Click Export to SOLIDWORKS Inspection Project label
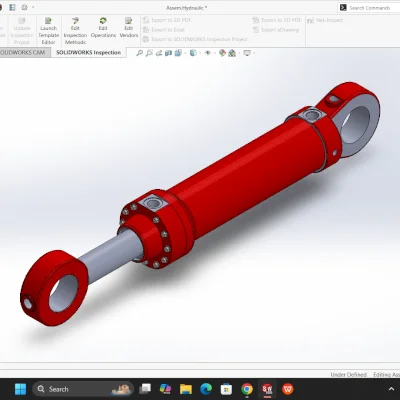The width and height of the screenshot is (400, 400). tap(199, 39)
